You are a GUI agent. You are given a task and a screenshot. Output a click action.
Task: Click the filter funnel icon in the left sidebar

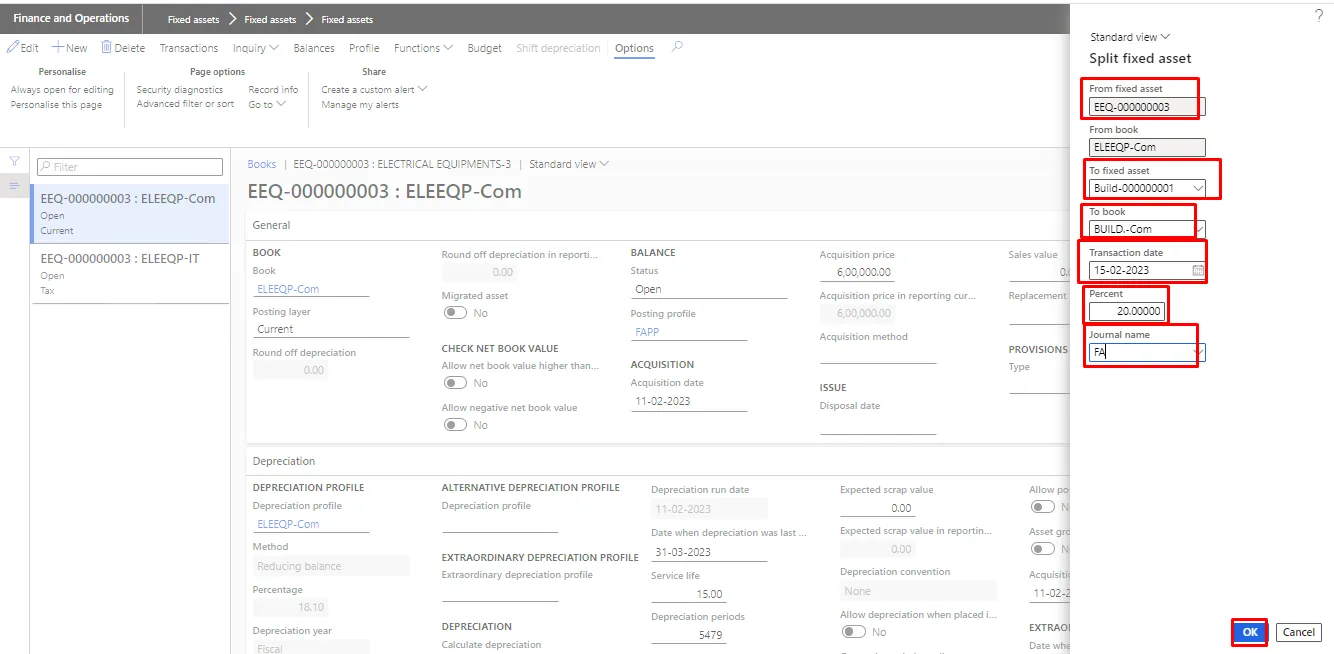pyautogui.click(x=14, y=161)
